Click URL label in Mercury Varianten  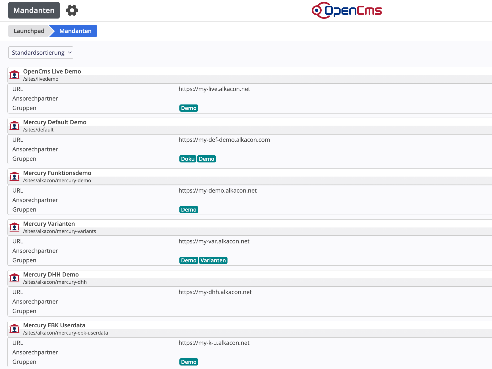(x=18, y=241)
